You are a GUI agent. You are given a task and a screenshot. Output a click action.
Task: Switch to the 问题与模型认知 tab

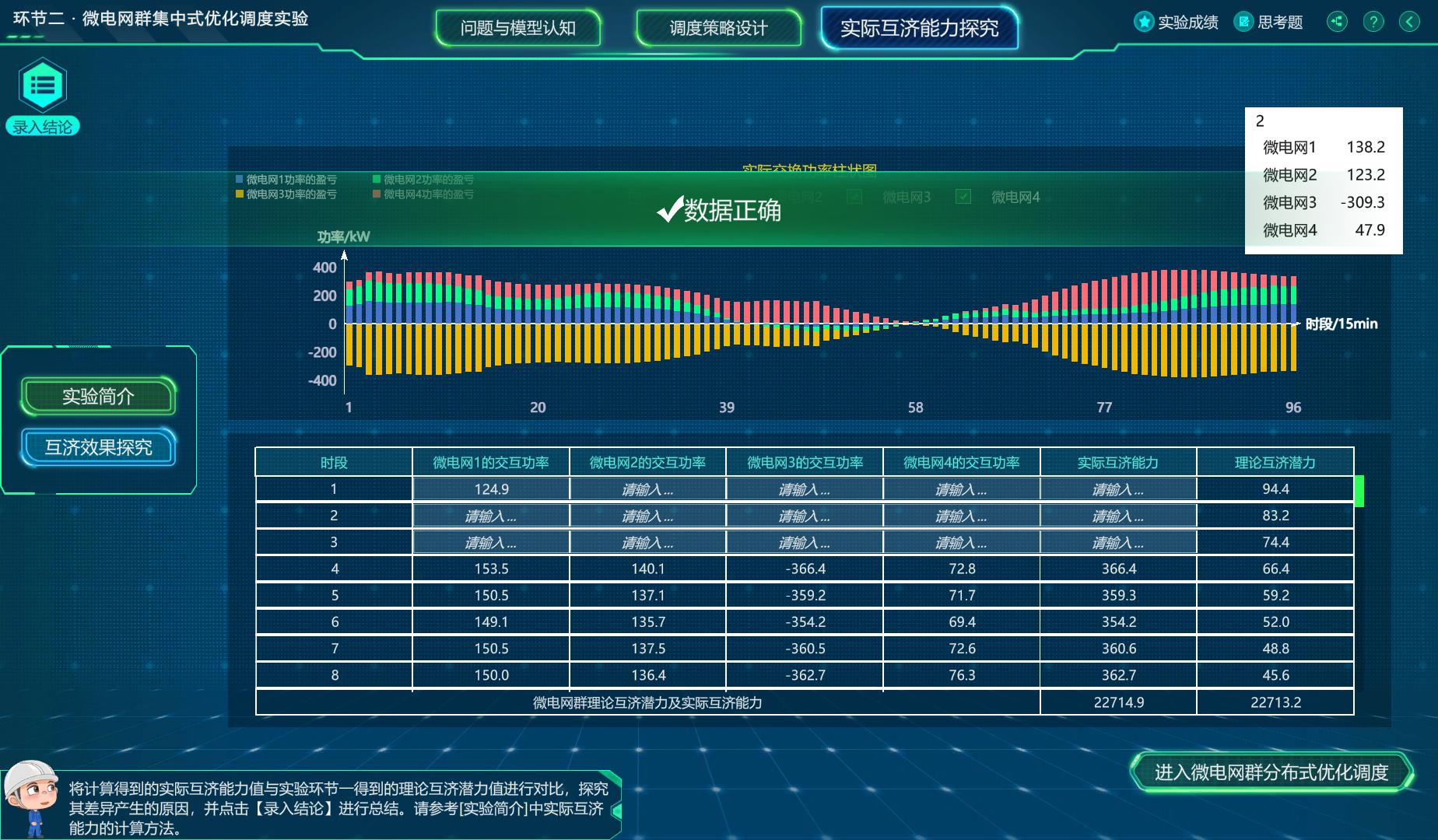coord(518,28)
